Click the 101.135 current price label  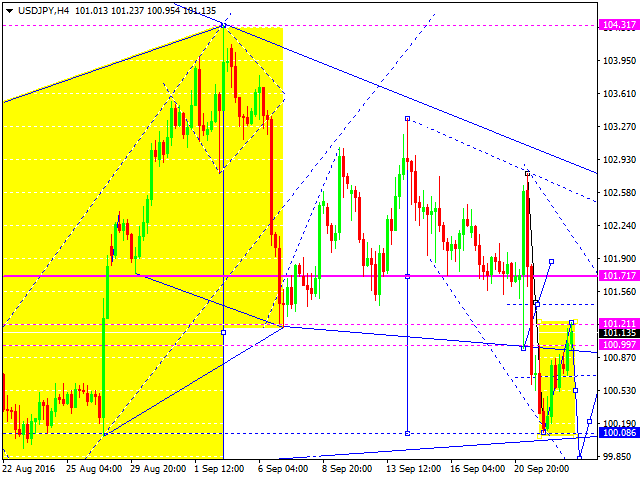click(619, 333)
